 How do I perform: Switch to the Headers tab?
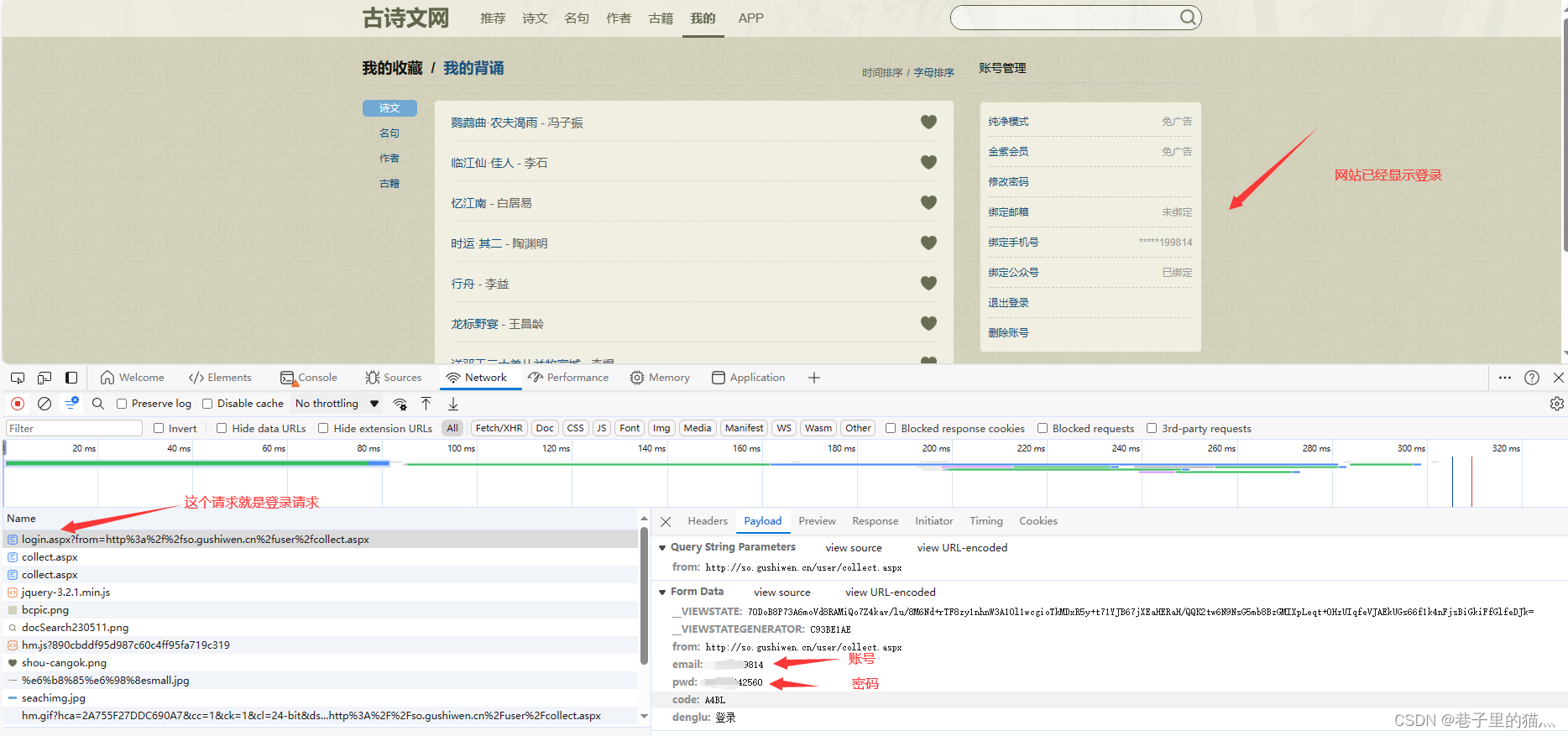click(x=708, y=521)
